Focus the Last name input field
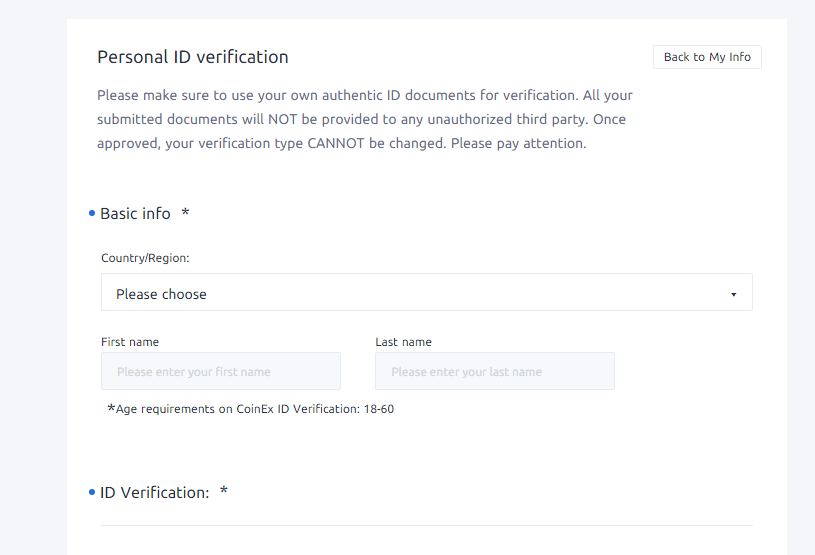Image resolution: width=815 pixels, height=555 pixels. coord(495,371)
